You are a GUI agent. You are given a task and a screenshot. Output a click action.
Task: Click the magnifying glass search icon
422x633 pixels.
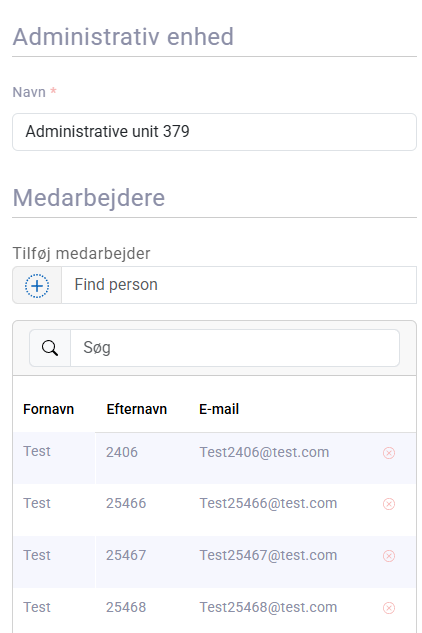pos(50,348)
